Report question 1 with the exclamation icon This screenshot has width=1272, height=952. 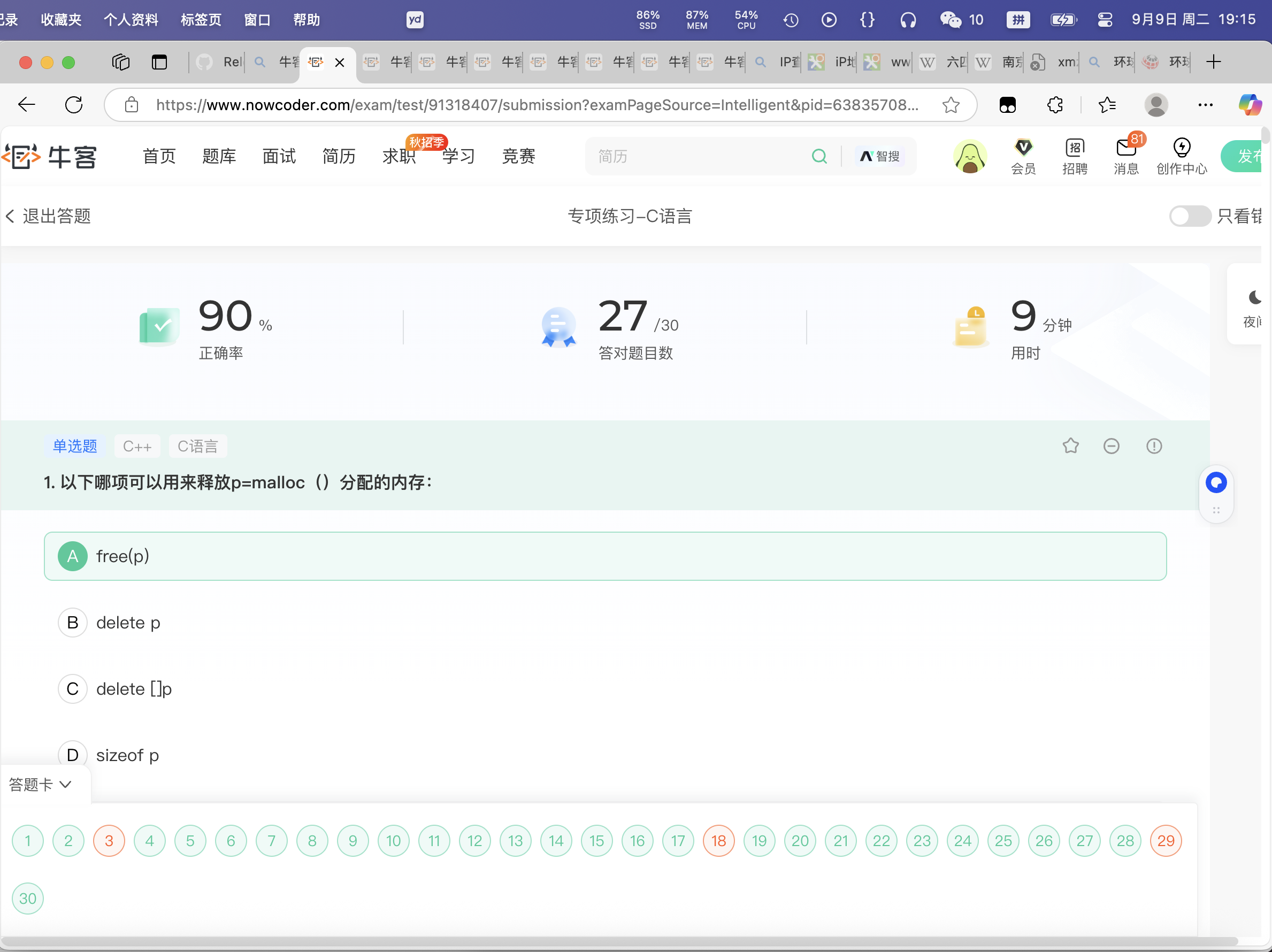[1154, 446]
